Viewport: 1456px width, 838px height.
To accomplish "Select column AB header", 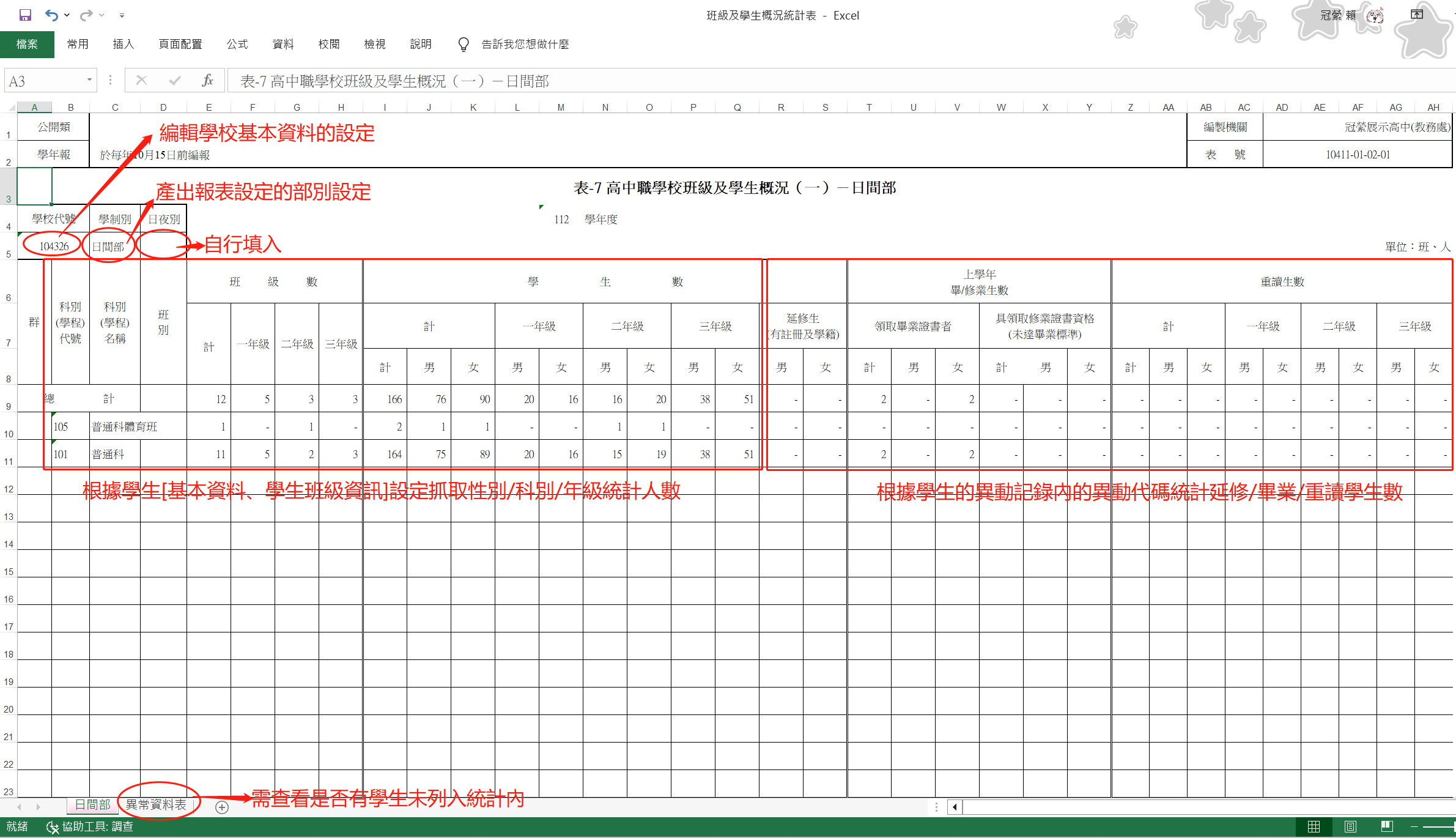I will pos(1205,108).
